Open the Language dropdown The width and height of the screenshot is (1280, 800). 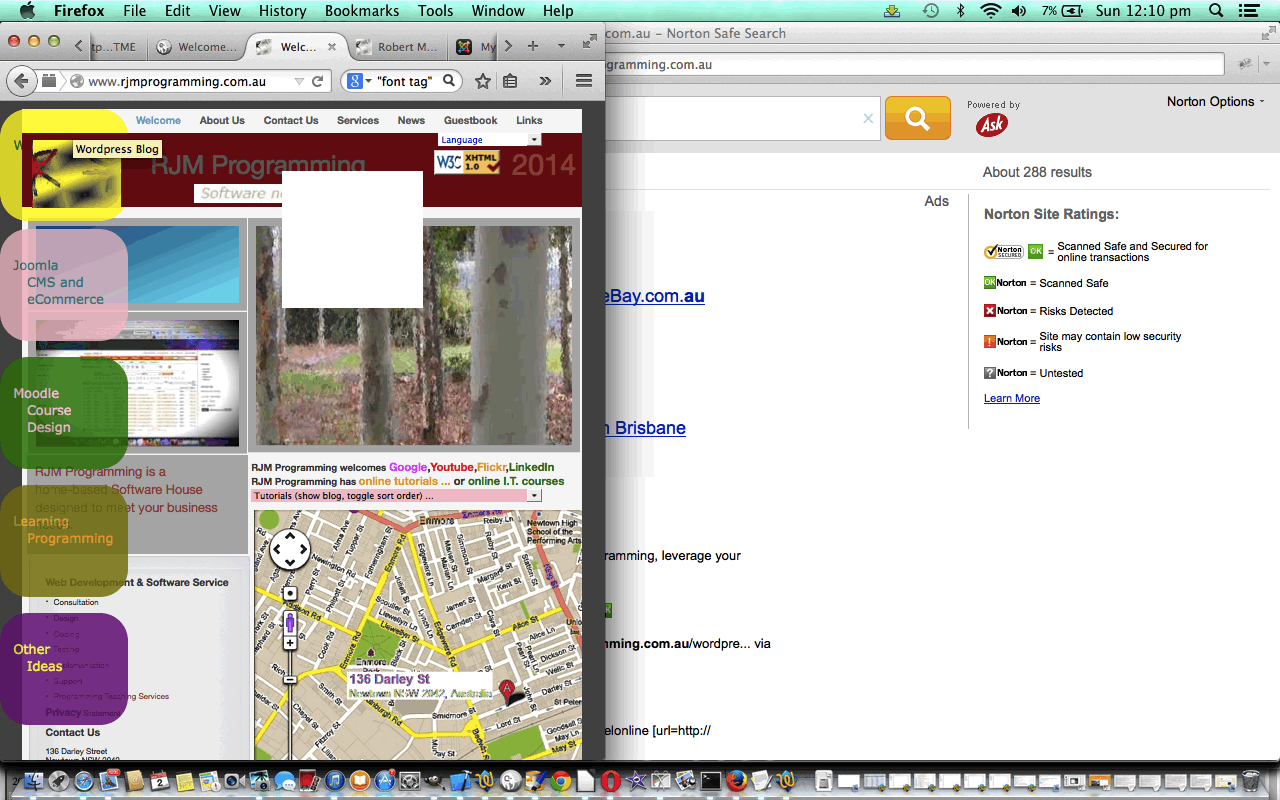tap(489, 140)
